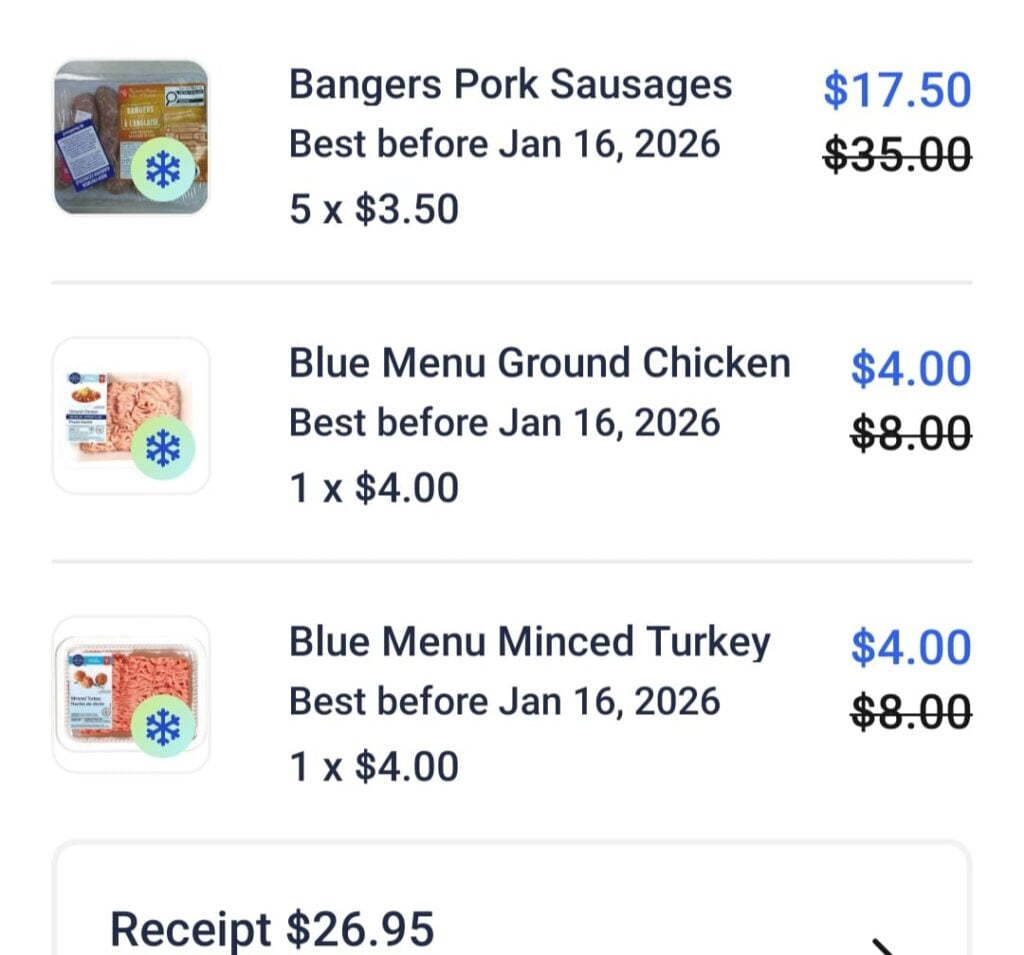Screen dimensions: 1024x955
Task: Tap the frozen snowflake icon on Bangers Sausages
Action: pos(161,172)
